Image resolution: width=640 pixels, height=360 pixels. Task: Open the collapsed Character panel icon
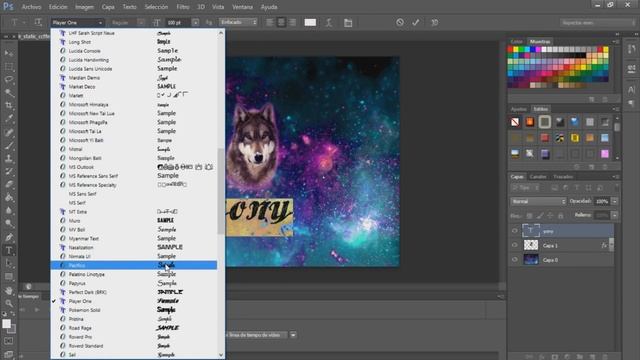coord(631,89)
